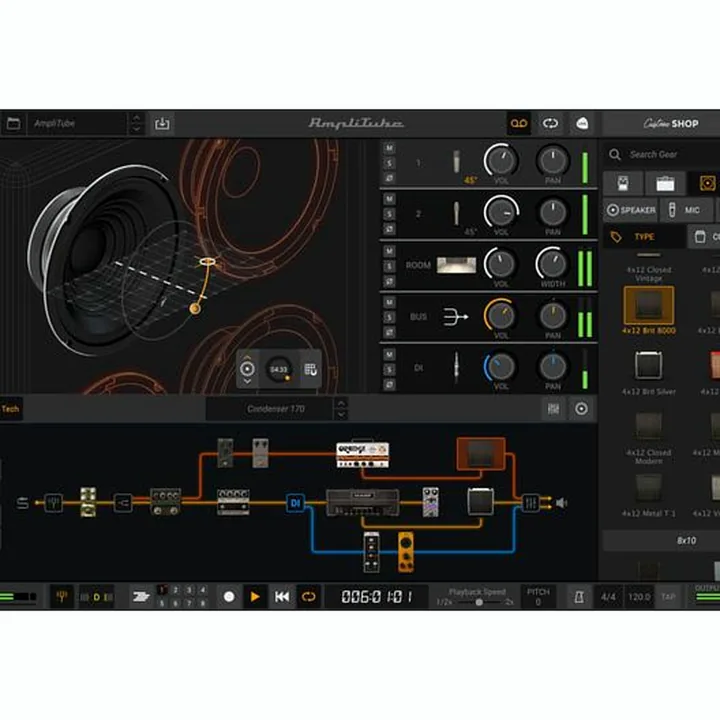Image resolution: width=720 pixels, height=720 pixels.
Task: Open the ToneNET cloud icon
Action: (582, 123)
